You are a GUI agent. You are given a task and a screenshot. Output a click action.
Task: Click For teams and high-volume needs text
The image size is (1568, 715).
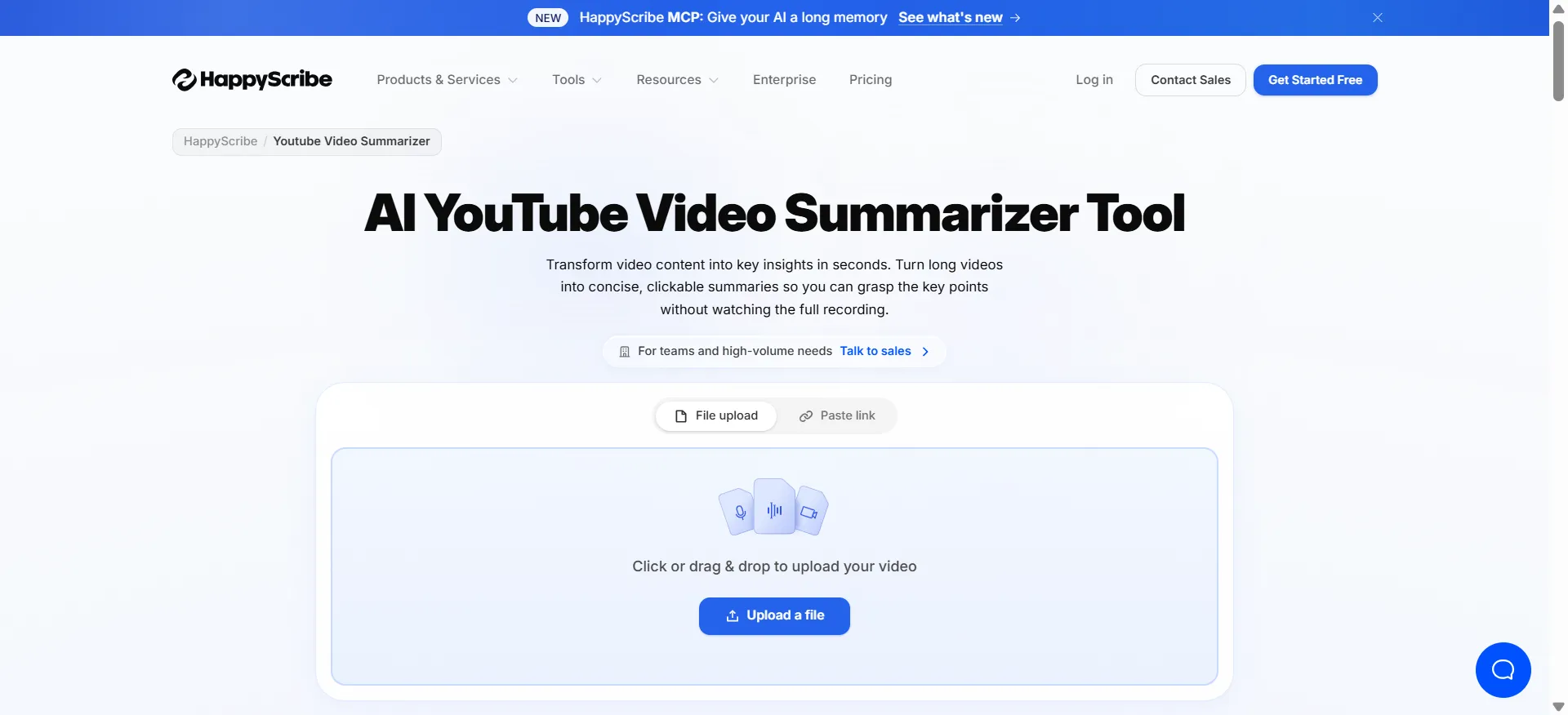[735, 352]
